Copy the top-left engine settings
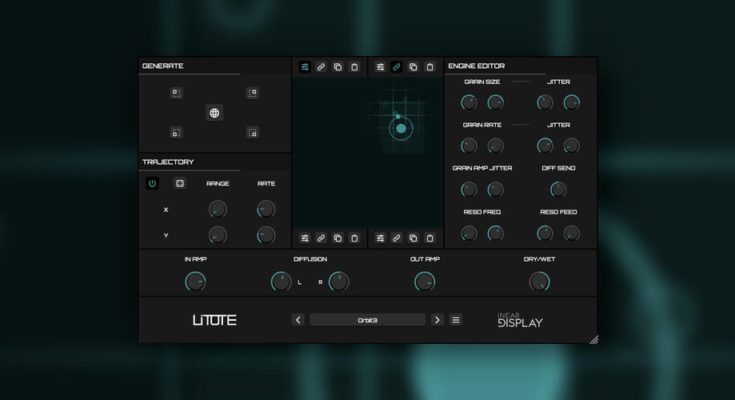 338,67
